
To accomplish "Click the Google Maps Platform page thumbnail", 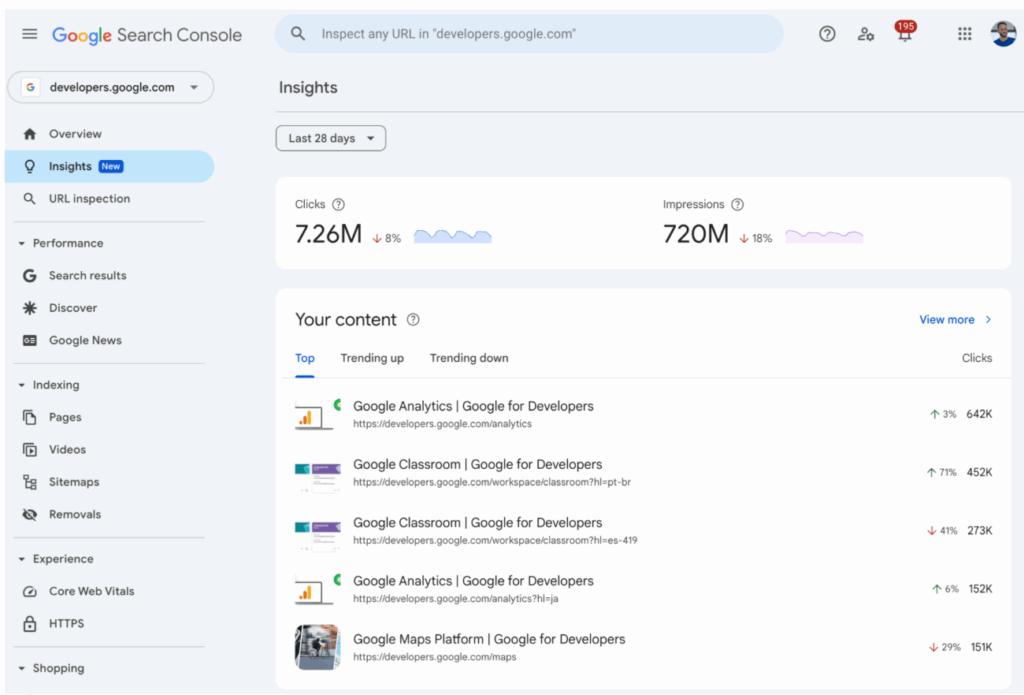I will (x=317, y=648).
